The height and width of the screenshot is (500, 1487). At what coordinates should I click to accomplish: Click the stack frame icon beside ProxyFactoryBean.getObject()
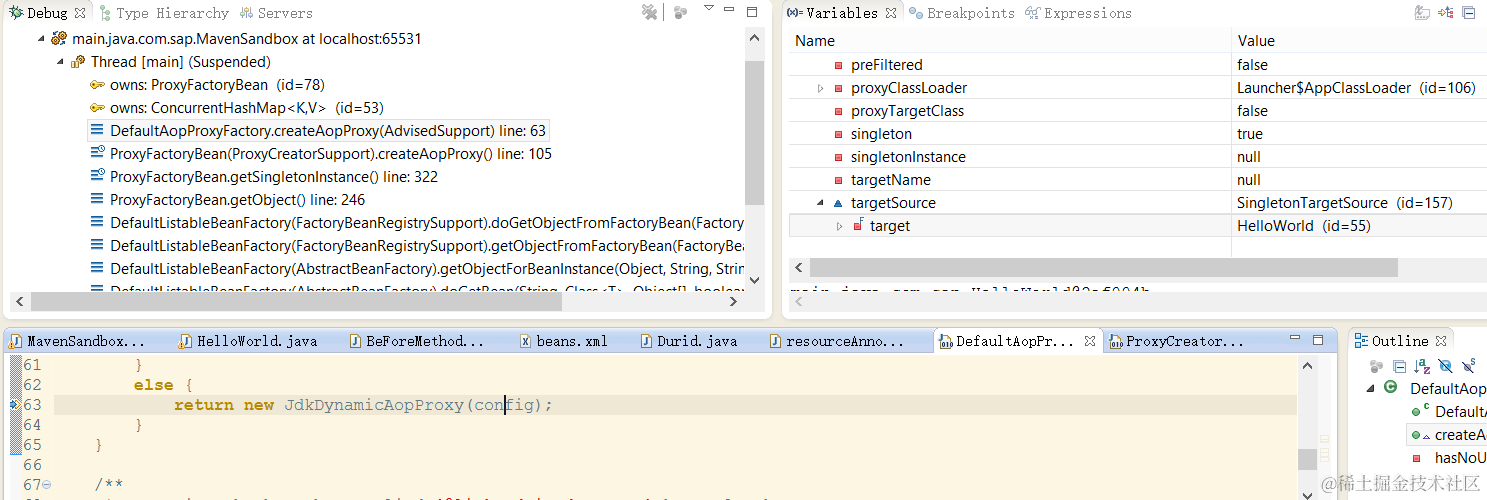point(97,200)
